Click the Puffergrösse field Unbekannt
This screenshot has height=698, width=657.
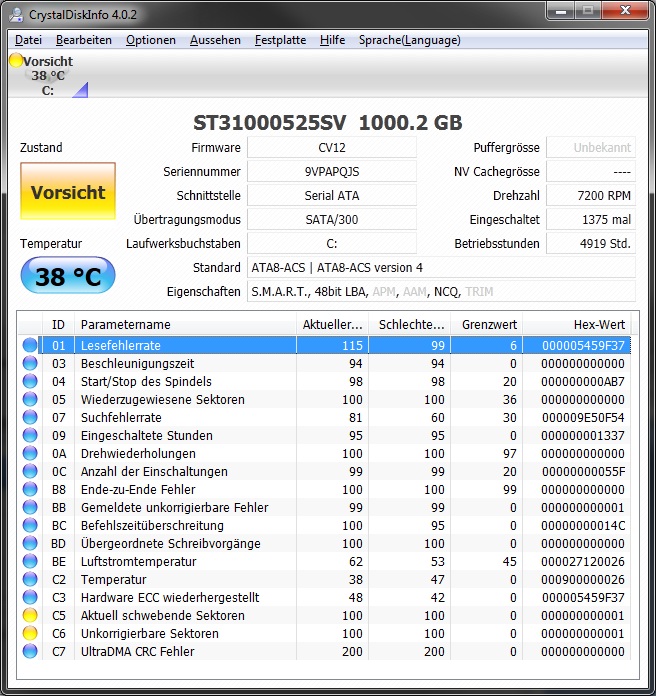(x=591, y=147)
